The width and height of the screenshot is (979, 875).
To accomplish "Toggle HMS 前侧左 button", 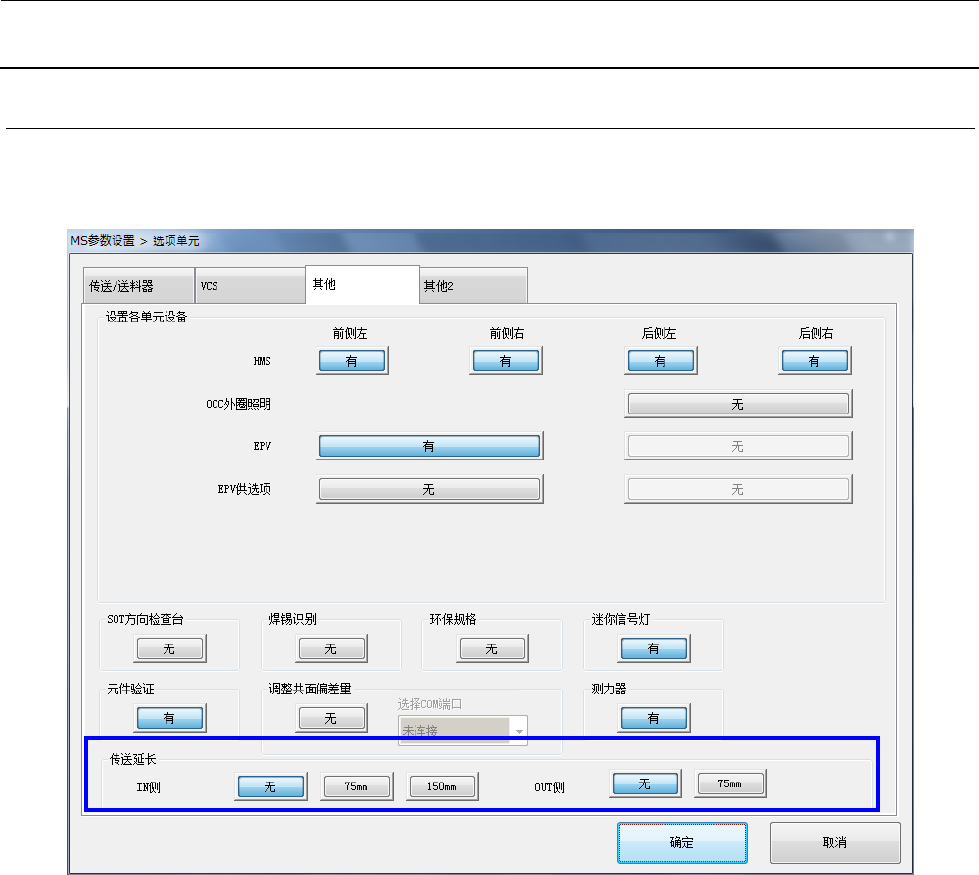I will click(x=352, y=361).
